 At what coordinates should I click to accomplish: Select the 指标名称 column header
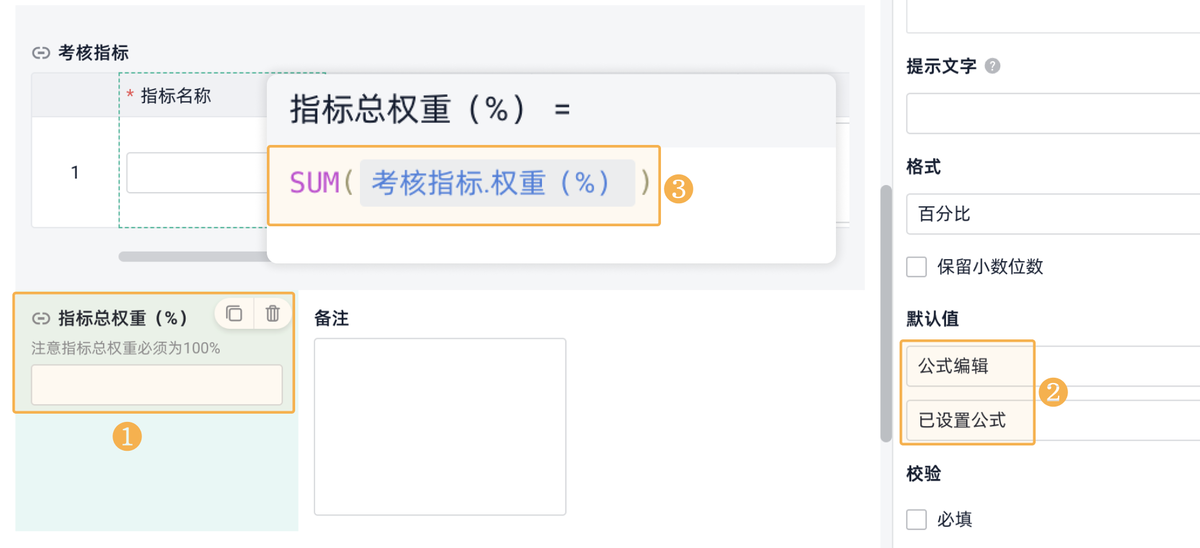pos(176,96)
